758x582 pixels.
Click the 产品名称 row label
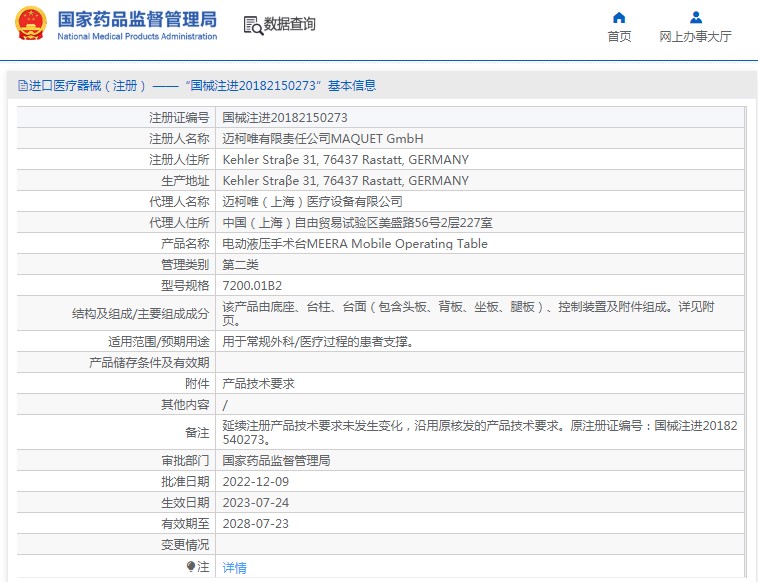click(x=185, y=244)
